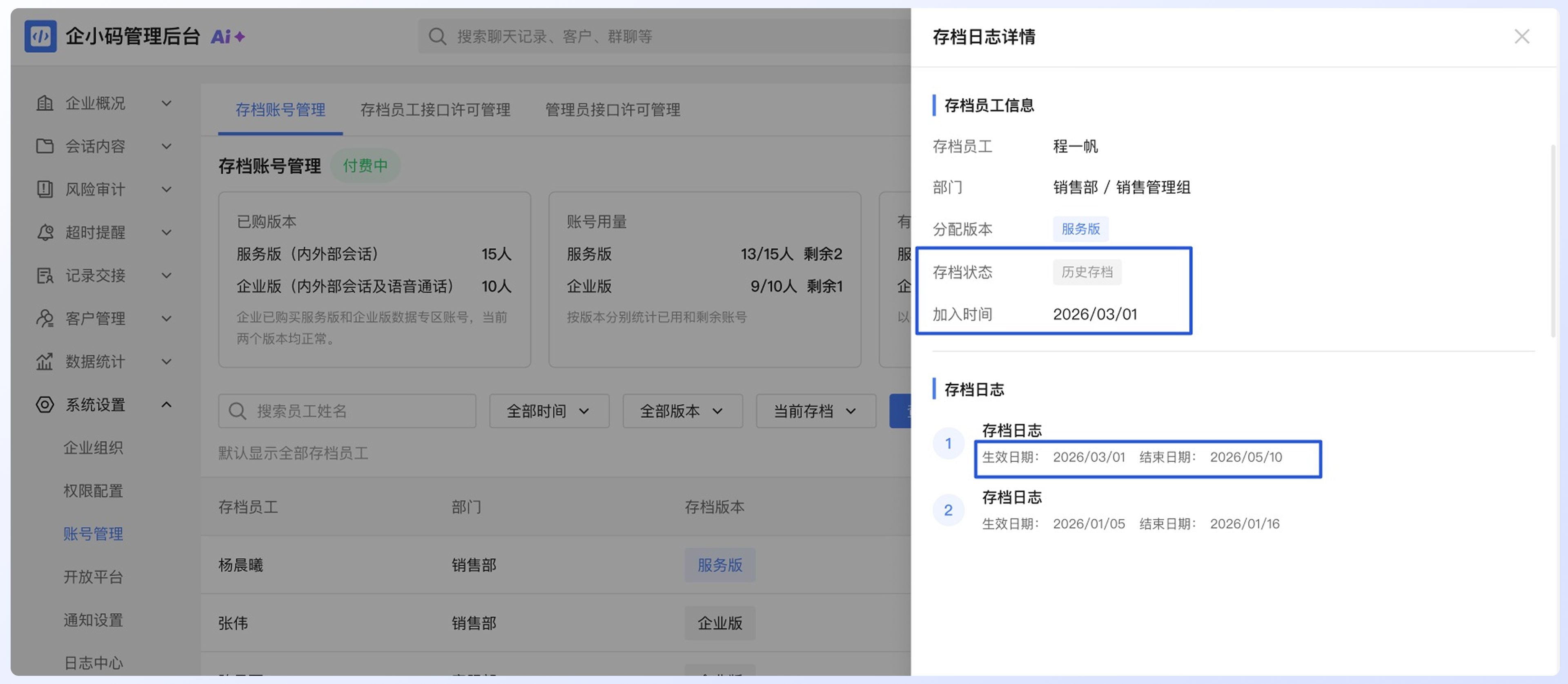Open 日志中心 submenu item
Screen dimensions: 1568x684
coord(93,663)
